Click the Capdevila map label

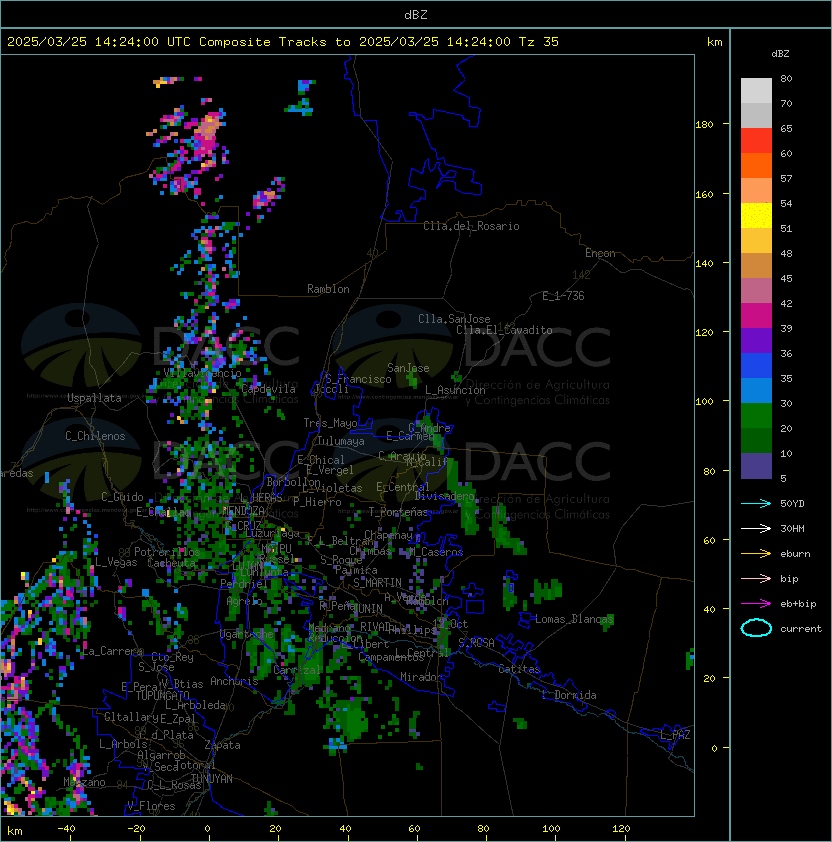(269, 389)
